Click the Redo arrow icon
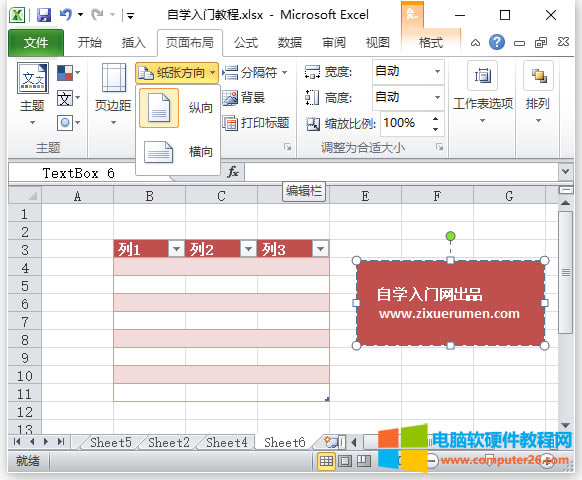This screenshot has height=480, width=582. pyautogui.click(x=98, y=15)
